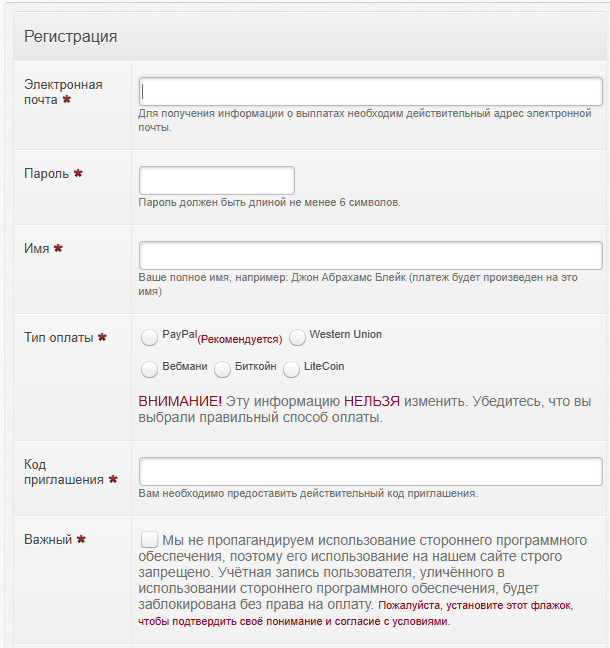The image size is (610, 648).
Task: Click the Код приглашения input field
Action: point(370,471)
